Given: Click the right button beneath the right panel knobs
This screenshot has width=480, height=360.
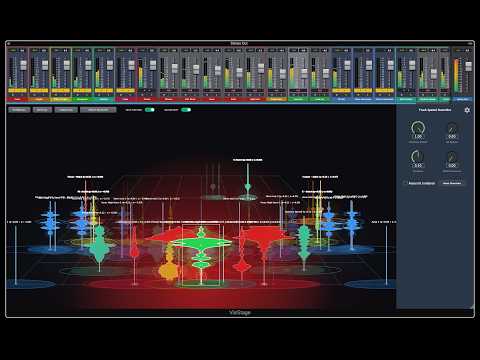Looking at the screenshot, I should coord(452,183).
